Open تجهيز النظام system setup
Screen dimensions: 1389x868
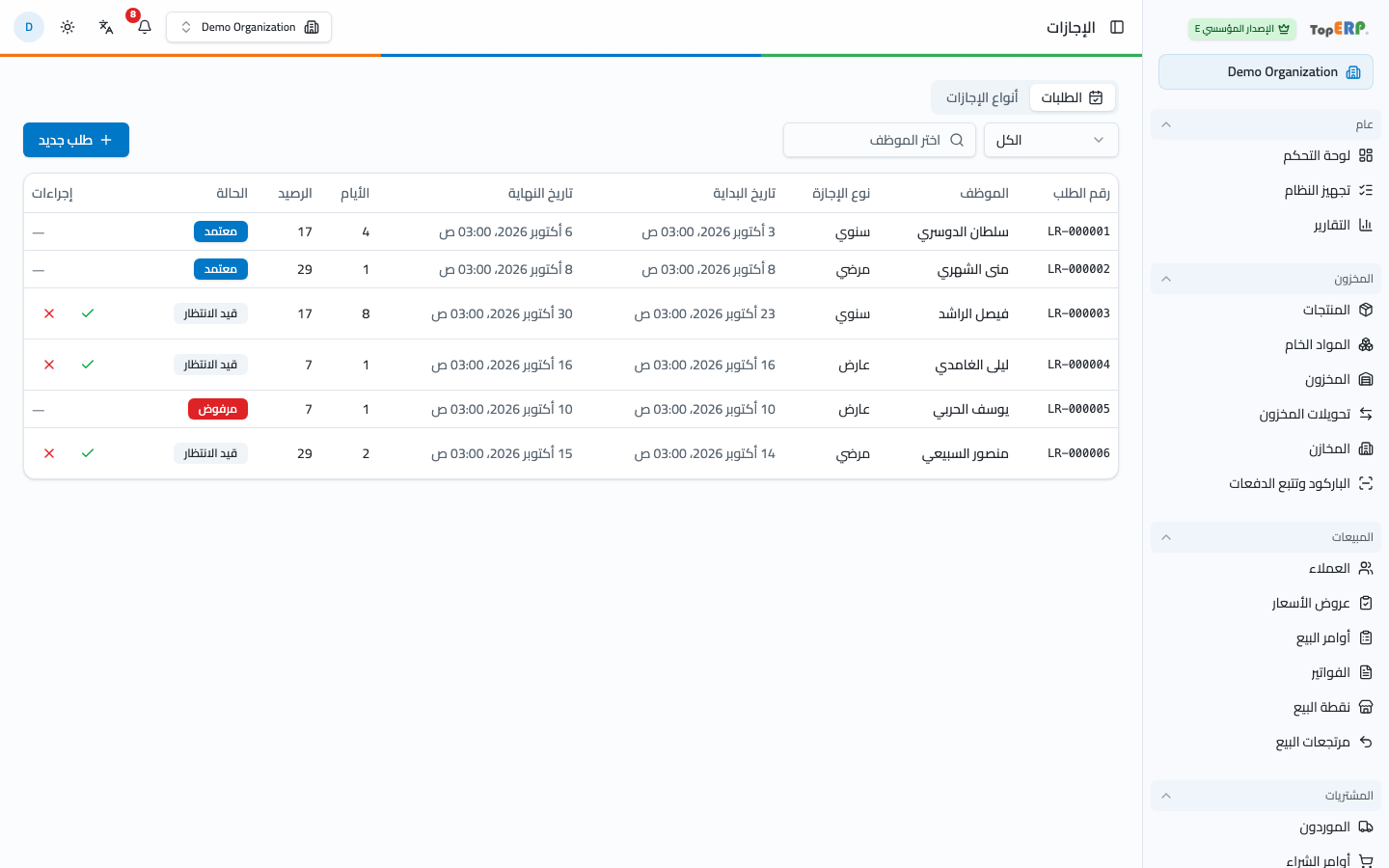1266,190
